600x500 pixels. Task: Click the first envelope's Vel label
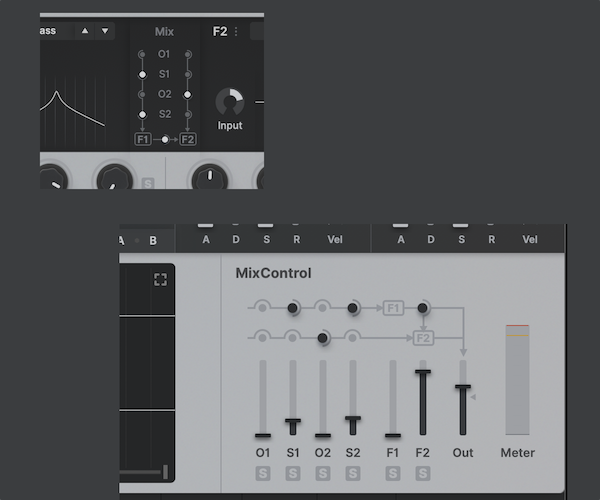pos(335,239)
